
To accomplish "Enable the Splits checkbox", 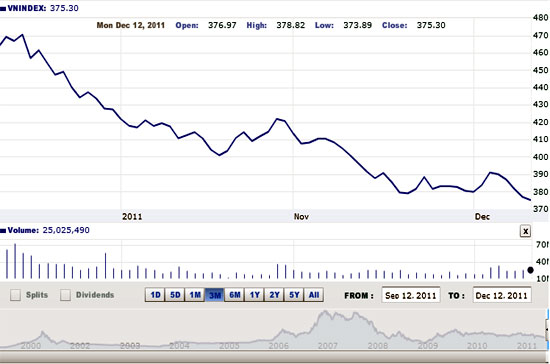I will [x=15, y=295].
